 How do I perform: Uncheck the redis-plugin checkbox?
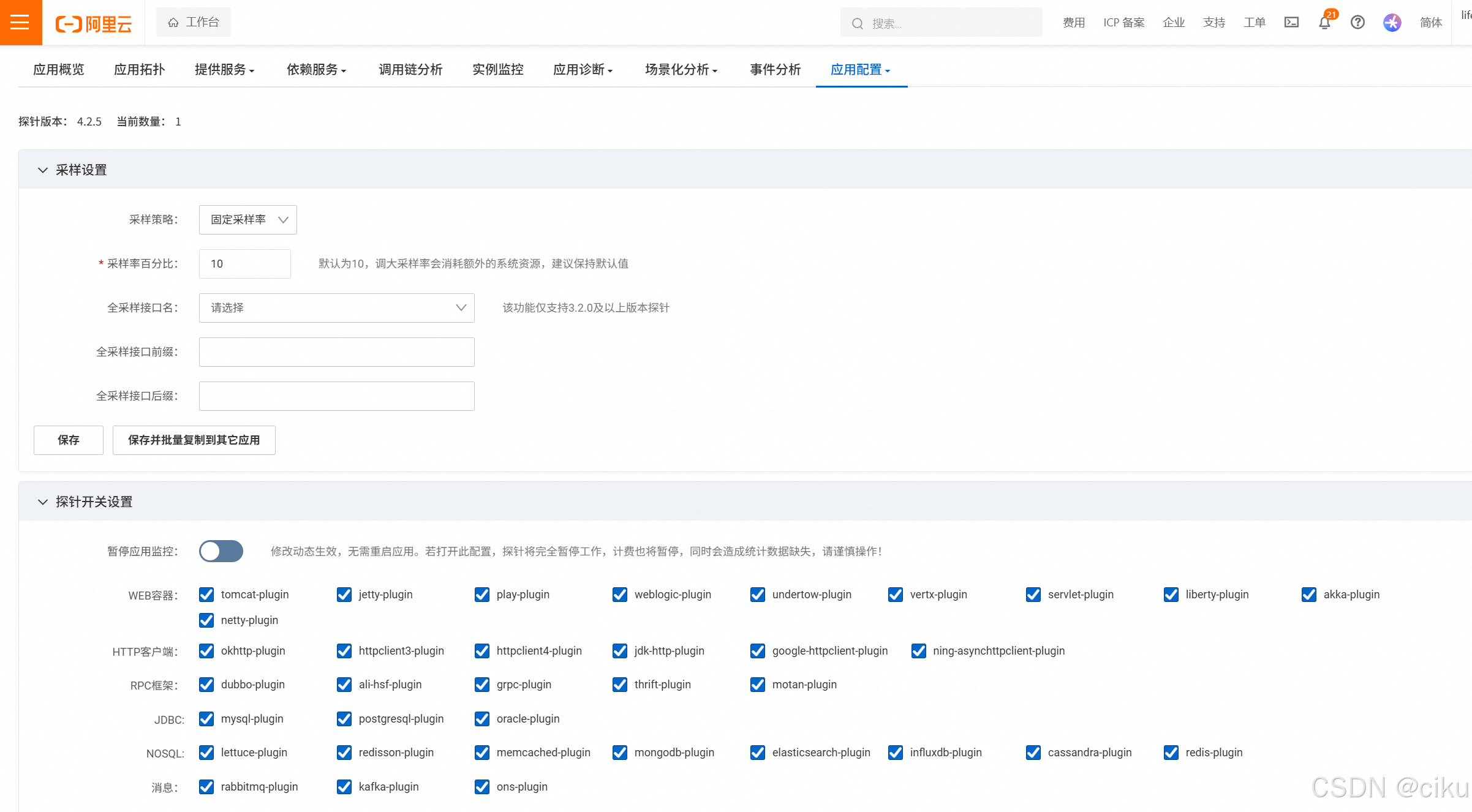pyautogui.click(x=1171, y=753)
